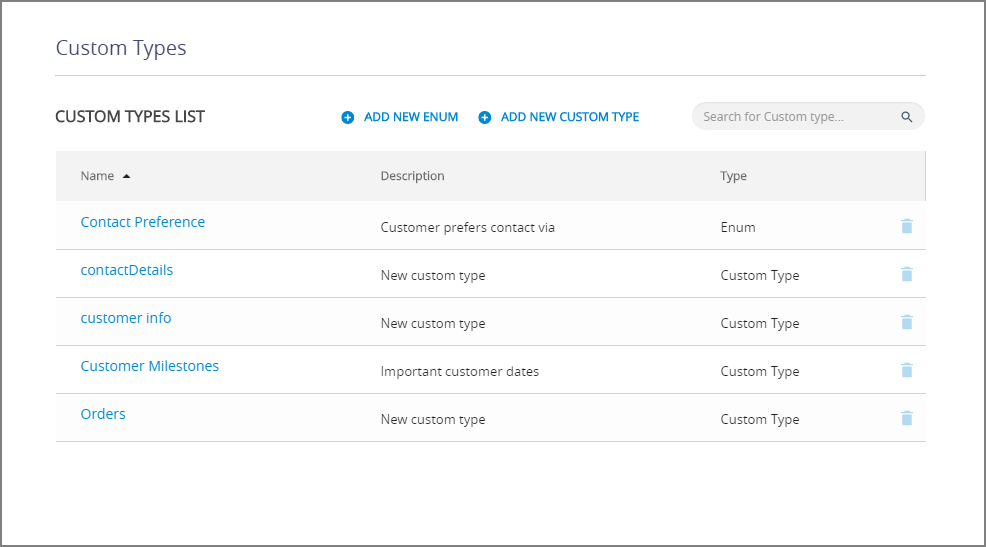Click the Type column header
Screen dimensions: 986x547
[733, 176]
